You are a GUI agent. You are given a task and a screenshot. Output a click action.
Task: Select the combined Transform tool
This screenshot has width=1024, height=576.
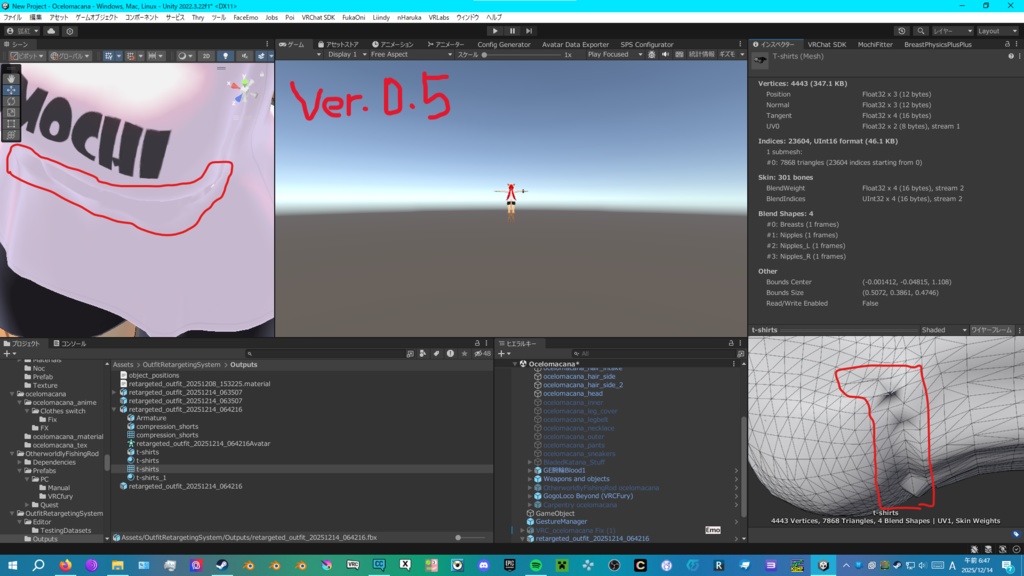(11, 135)
